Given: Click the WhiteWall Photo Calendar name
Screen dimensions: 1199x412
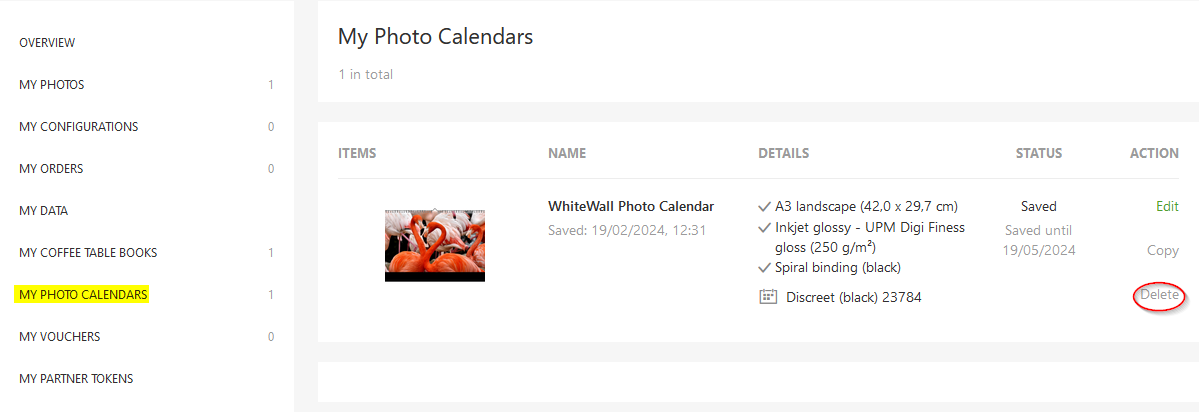Looking at the screenshot, I should click(x=631, y=206).
